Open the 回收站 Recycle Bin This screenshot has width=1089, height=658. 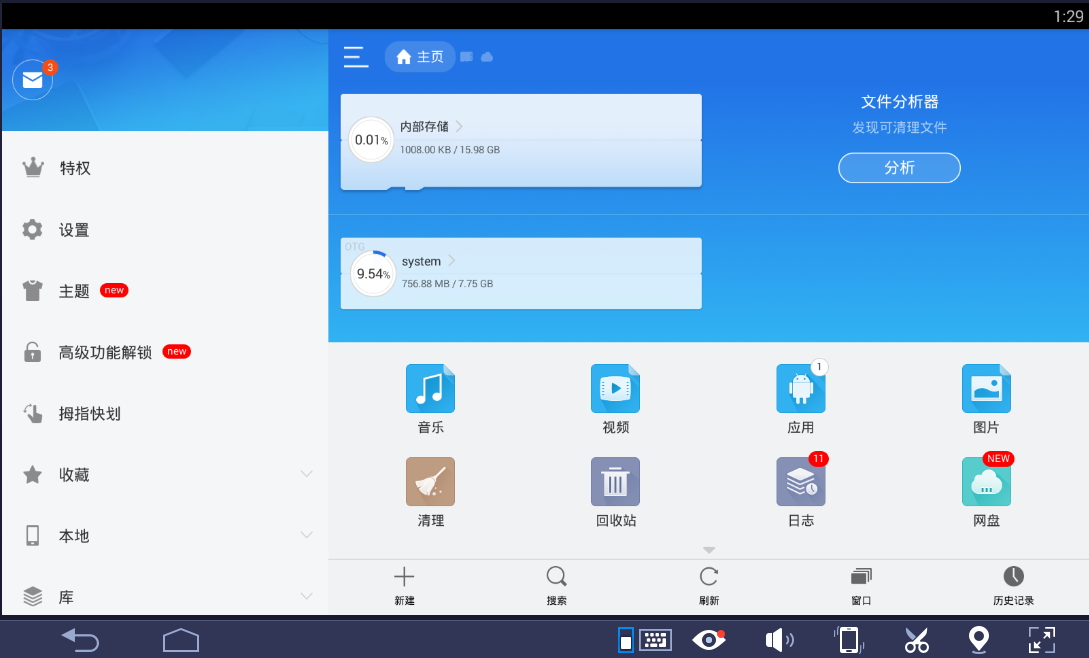[x=614, y=490]
